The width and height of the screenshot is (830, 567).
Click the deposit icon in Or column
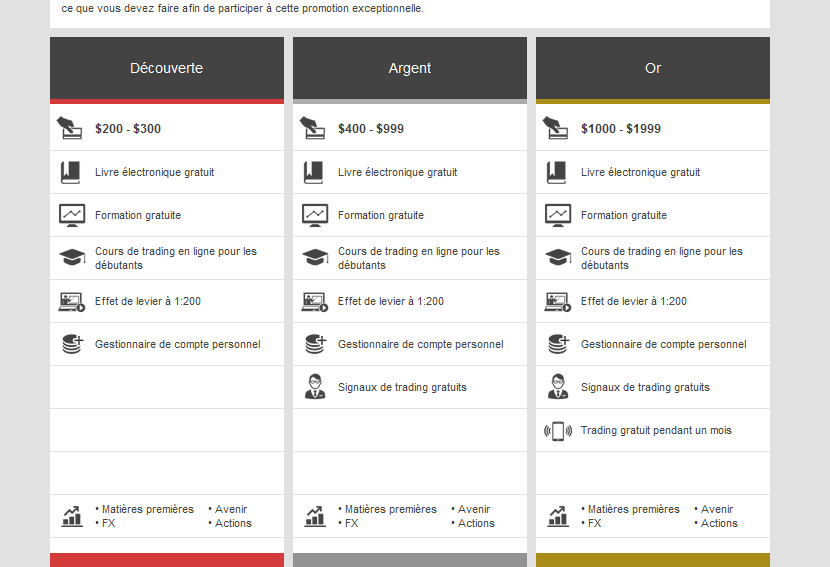coord(555,128)
